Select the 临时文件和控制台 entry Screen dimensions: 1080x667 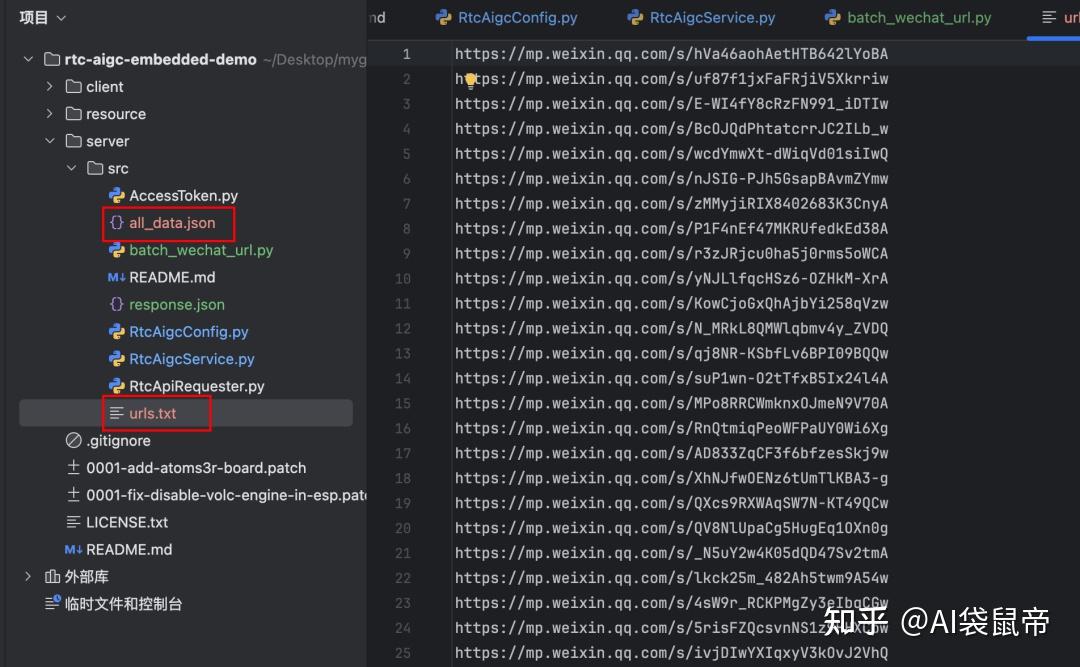[123, 604]
